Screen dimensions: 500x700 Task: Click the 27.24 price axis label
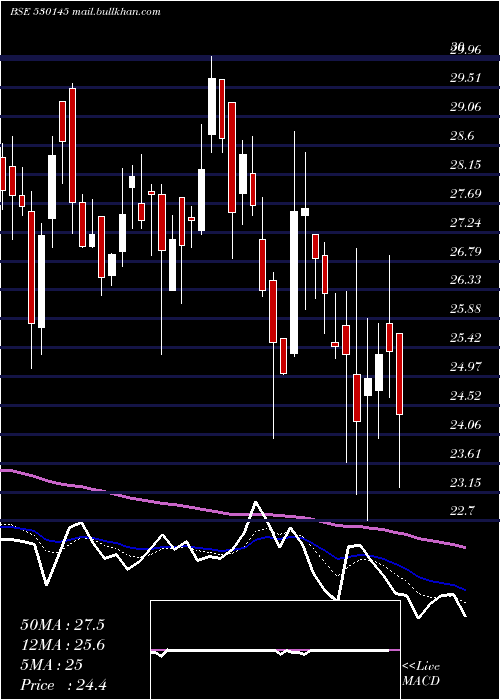pos(466,223)
